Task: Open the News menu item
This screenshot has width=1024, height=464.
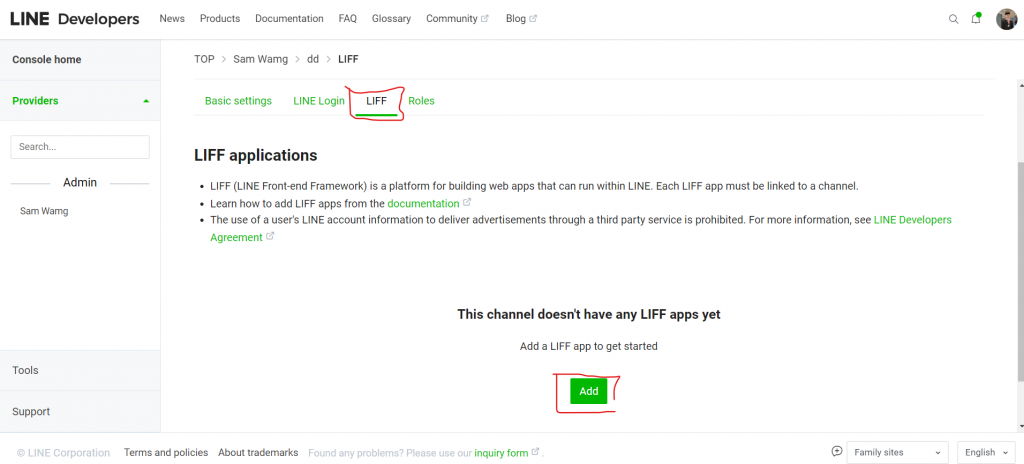Action: pyautogui.click(x=172, y=19)
